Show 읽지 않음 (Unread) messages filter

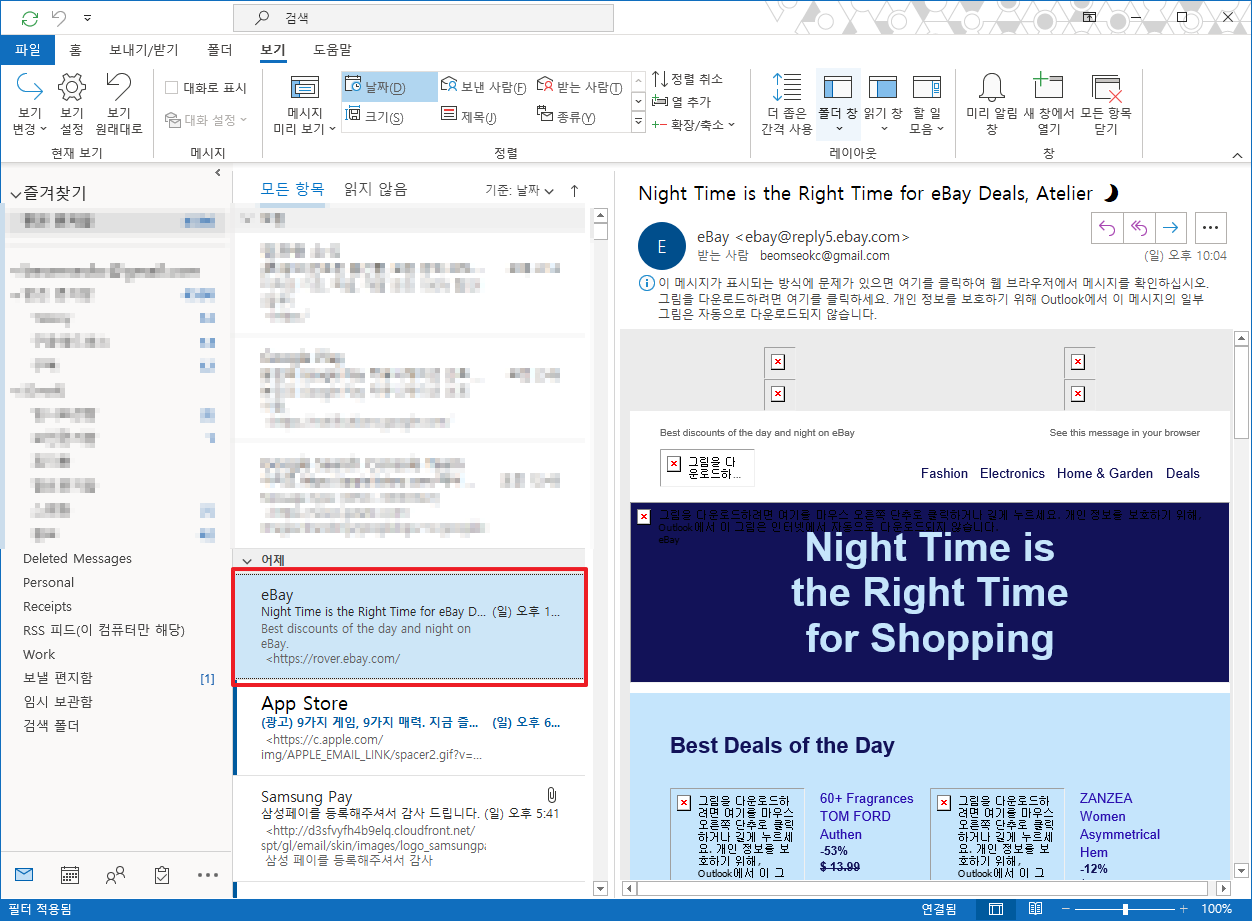click(375, 189)
